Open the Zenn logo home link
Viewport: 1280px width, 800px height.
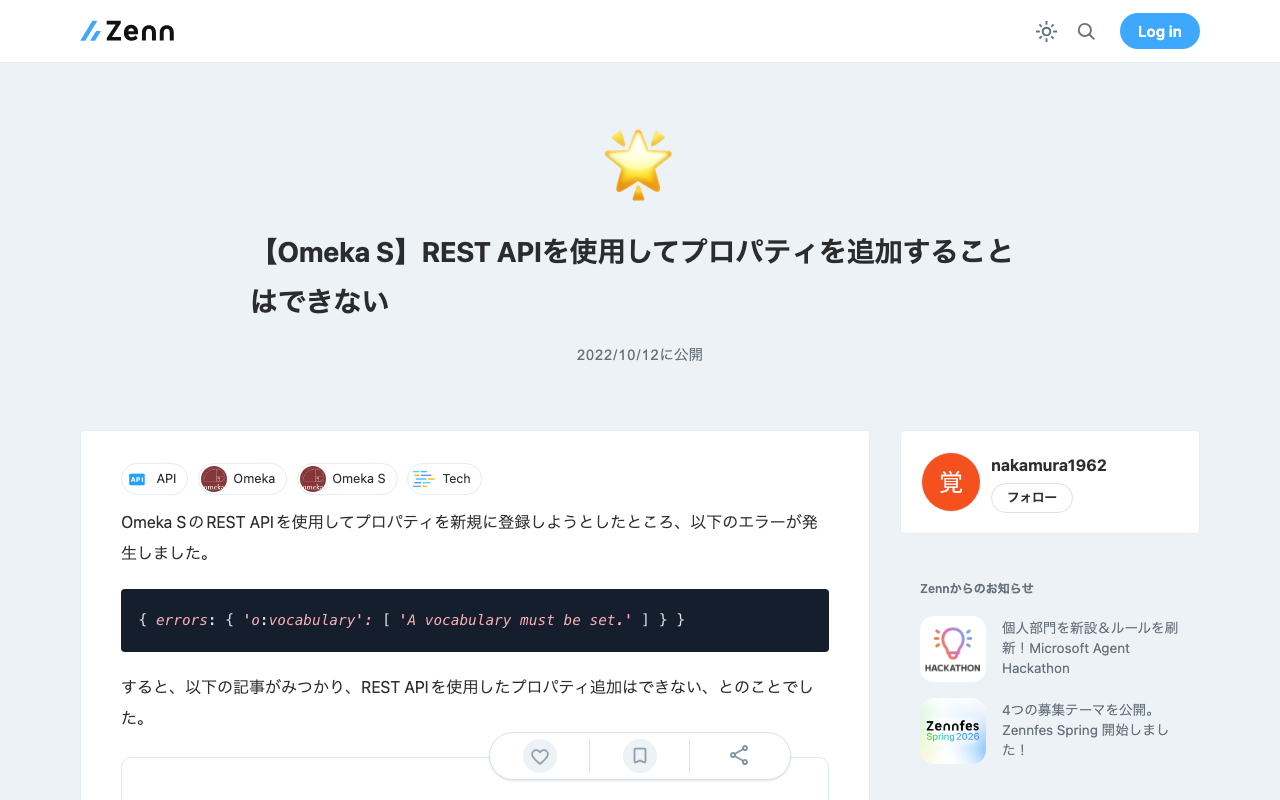click(127, 31)
